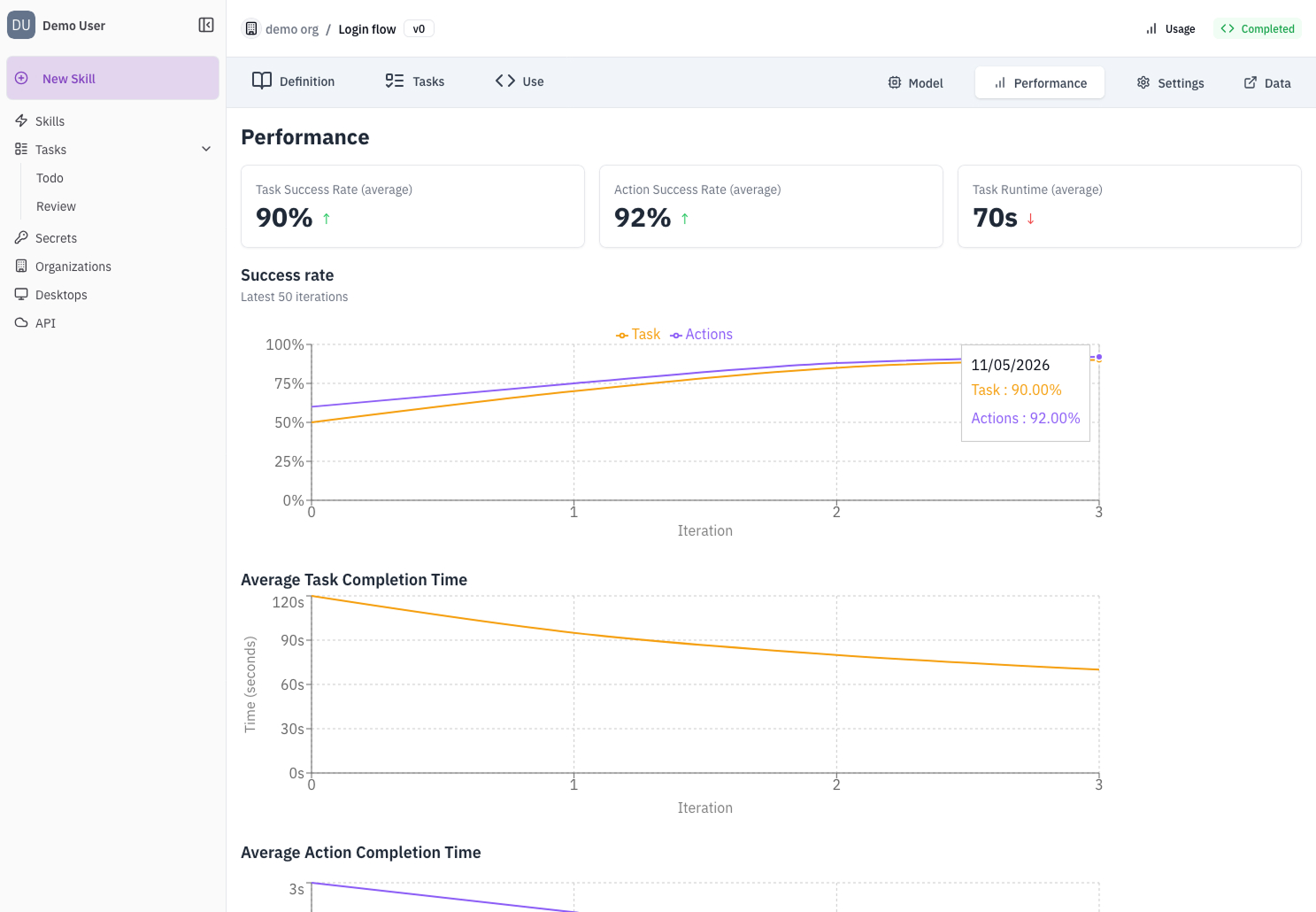Click the Skills lightning bolt icon
Viewport: 1316px width, 912px height.
coord(21,120)
